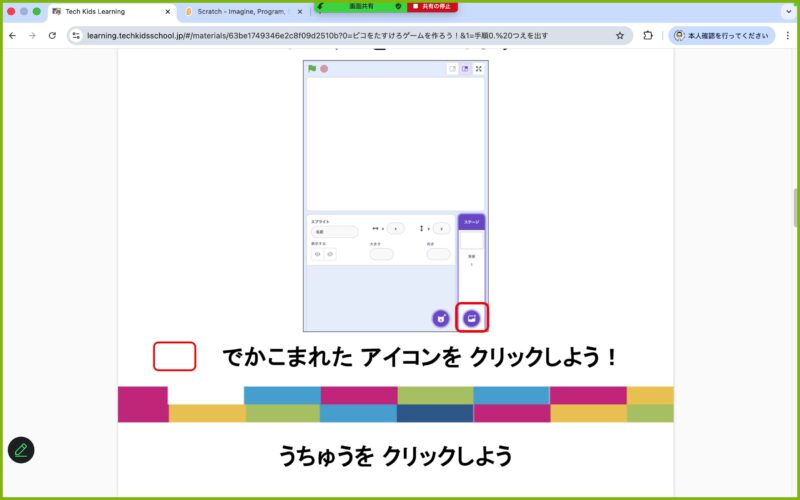This screenshot has width=800, height=500.
Task: Click the red-outlined choose backdrop icon
Action: (x=472, y=318)
